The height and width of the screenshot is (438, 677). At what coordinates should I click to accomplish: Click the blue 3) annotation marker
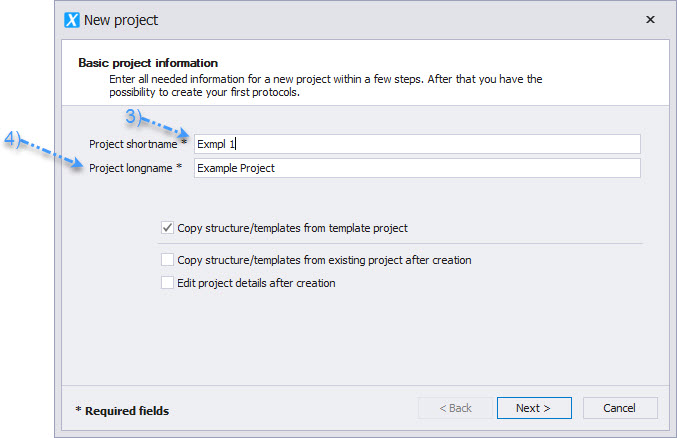coord(133,117)
